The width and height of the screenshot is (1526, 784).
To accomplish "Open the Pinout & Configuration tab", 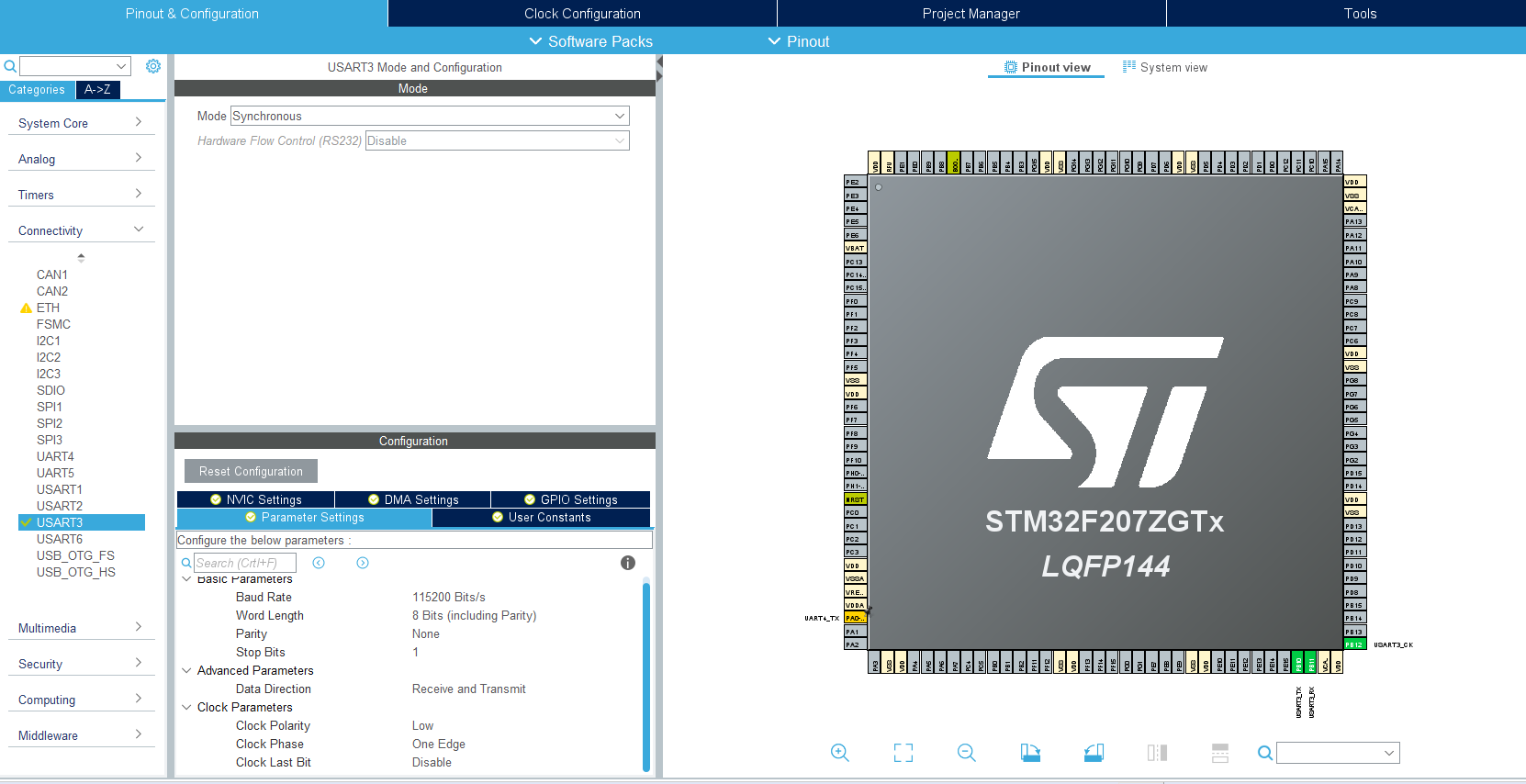I will click(x=193, y=14).
